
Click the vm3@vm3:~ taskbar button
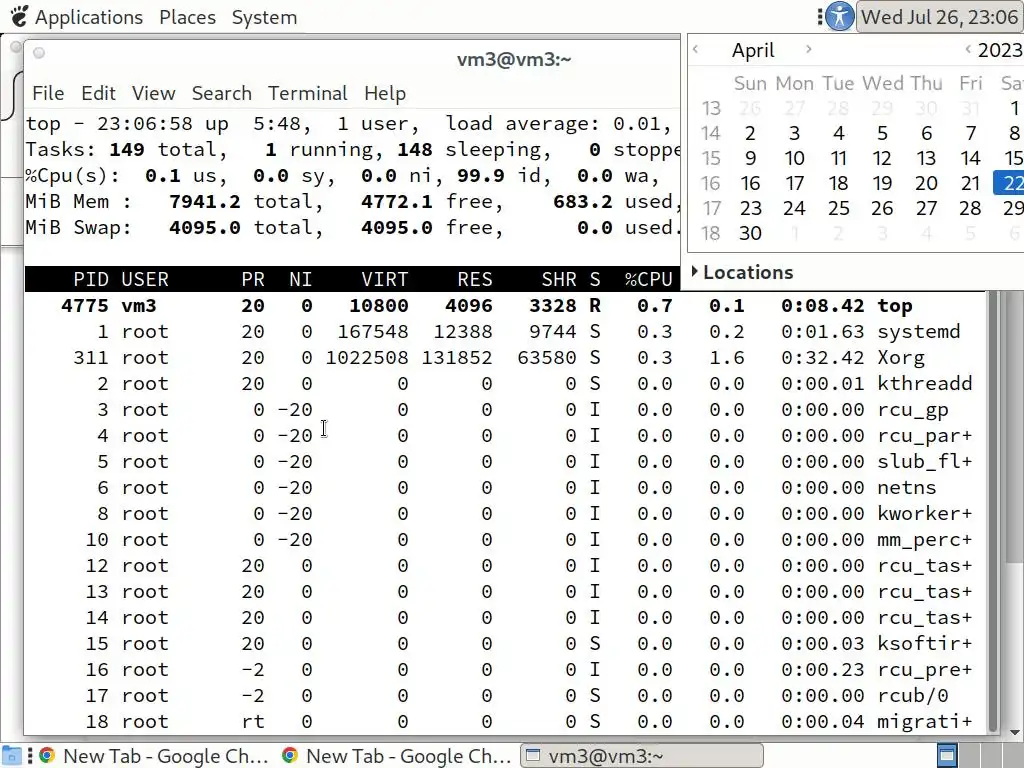click(x=642, y=756)
